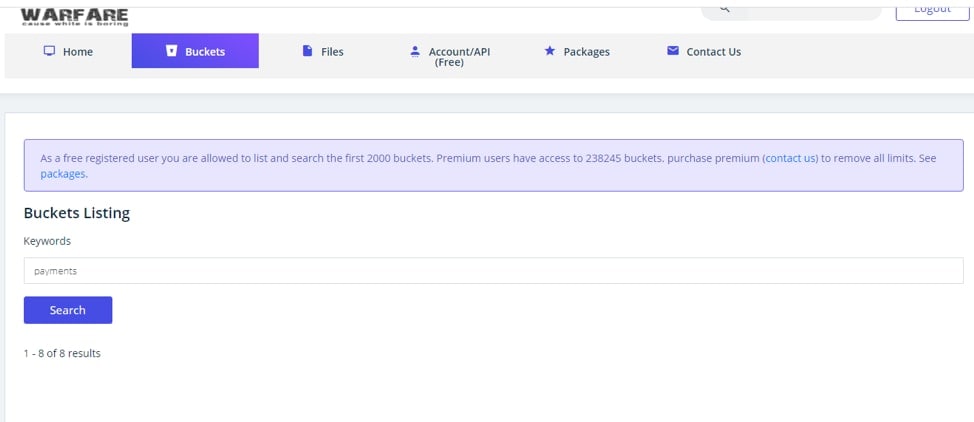Click the Buckets bucket icon
Image resolution: width=974 pixels, height=422 pixels.
(x=171, y=51)
